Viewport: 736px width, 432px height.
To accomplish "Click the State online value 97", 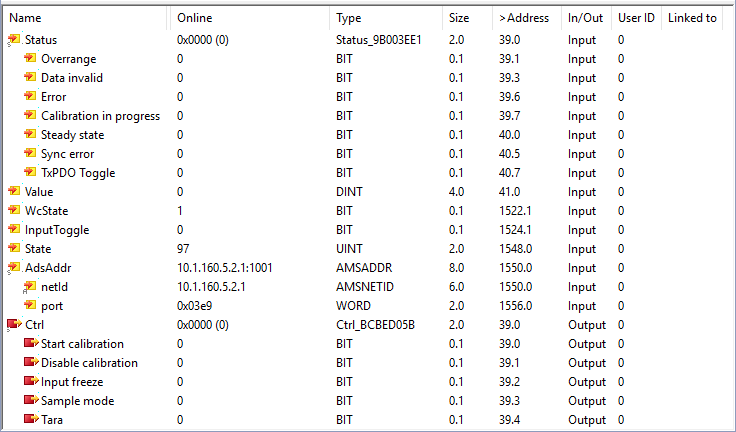I will click(184, 249).
